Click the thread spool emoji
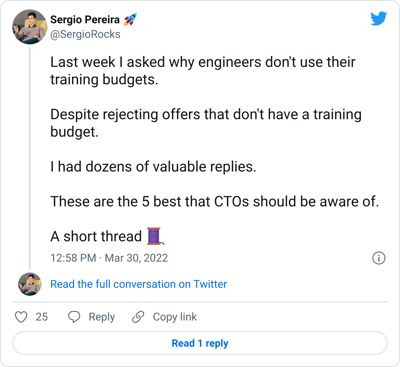 click(155, 236)
